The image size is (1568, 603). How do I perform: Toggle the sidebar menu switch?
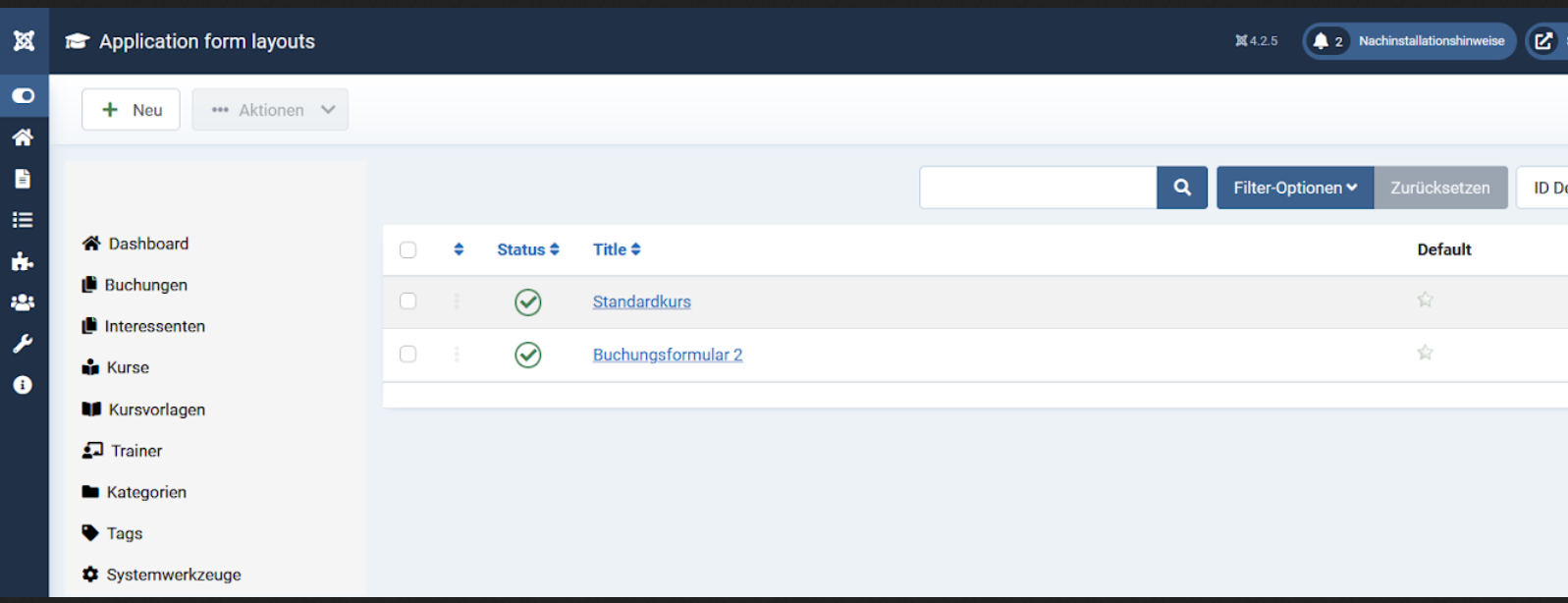(x=24, y=95)
